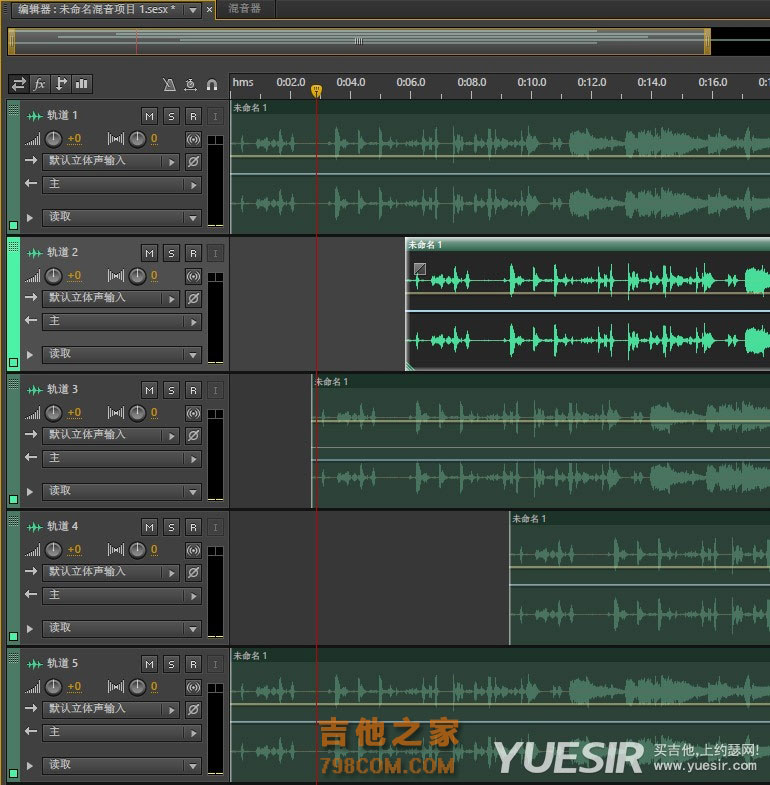This screenshot has width=770, height=785.
Task: Select the 编辑器 未命名混音项目 1.sesx tab
Action: tap(97, 10)
